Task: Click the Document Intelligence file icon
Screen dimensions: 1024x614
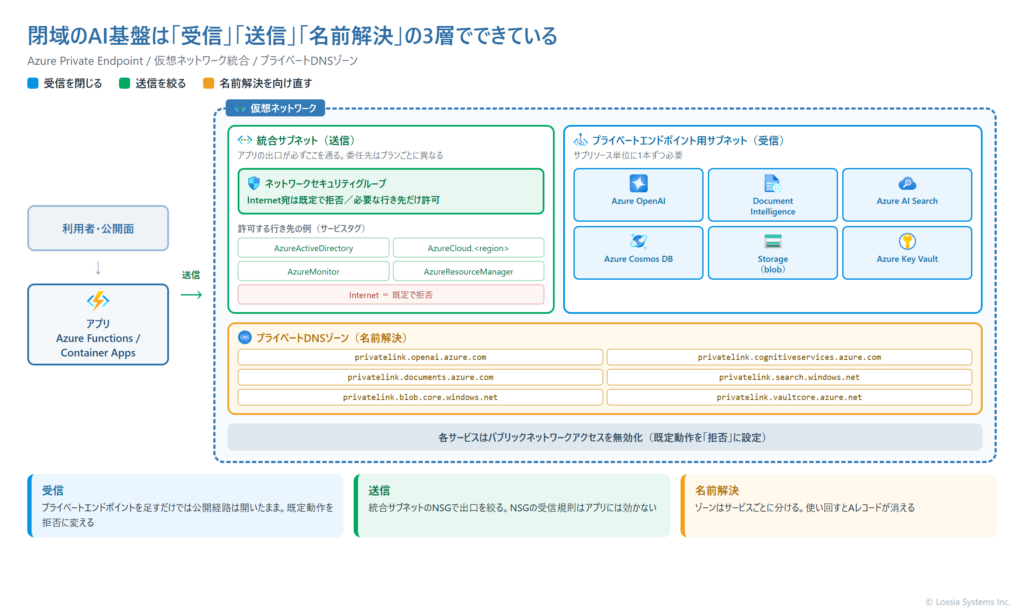Action: point(772,184)
